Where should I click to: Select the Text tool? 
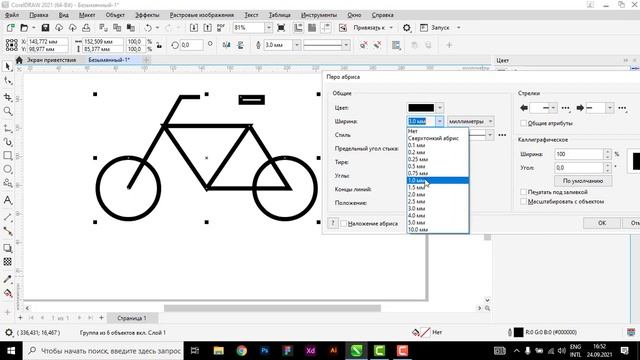coord(7,200)
